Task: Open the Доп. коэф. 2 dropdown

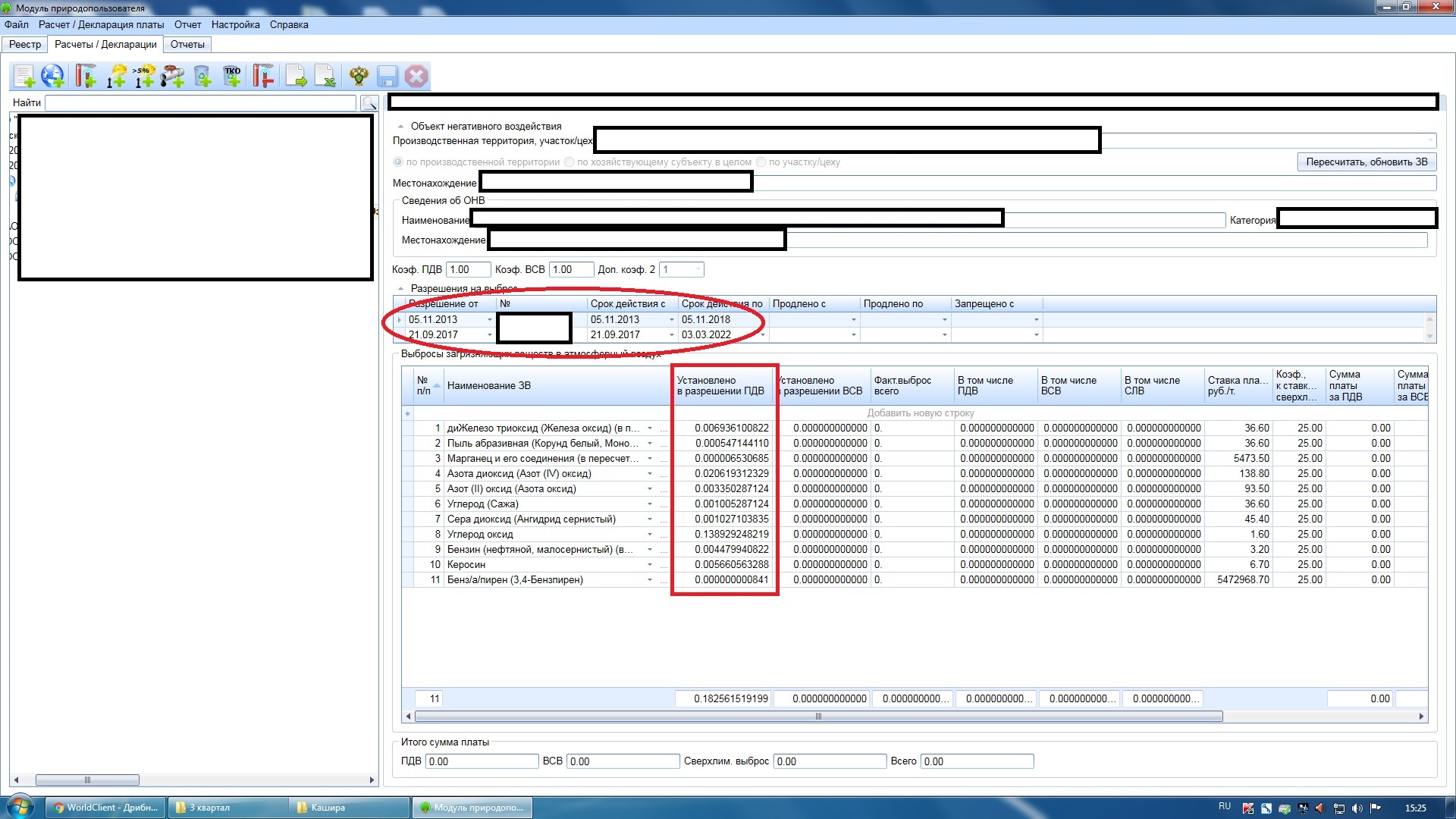Action: pyautogui.click(x=698, y=270)
